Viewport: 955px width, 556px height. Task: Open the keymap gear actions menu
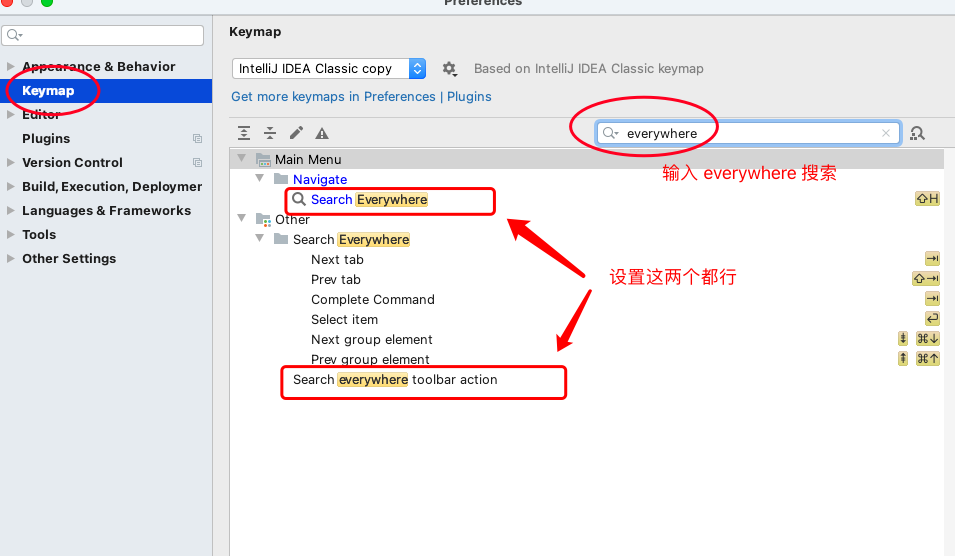(x=449, y=68)
